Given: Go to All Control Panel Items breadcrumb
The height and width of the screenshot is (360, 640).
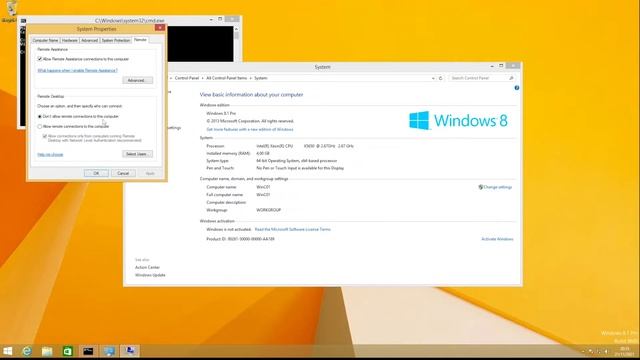Looking at the screenshot, I should coord(227,78).
